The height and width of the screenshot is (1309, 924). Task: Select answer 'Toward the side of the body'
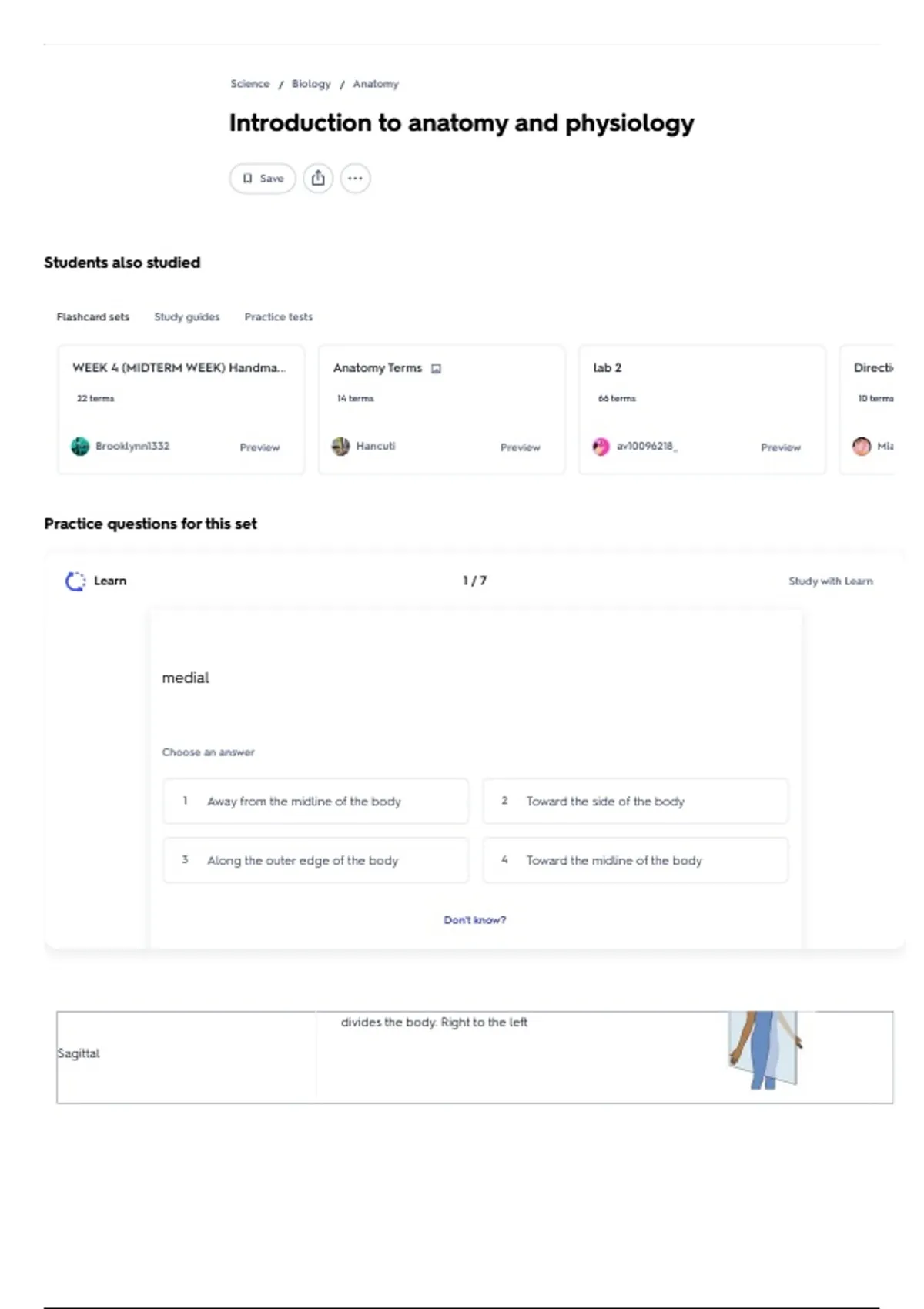(635, 802)
